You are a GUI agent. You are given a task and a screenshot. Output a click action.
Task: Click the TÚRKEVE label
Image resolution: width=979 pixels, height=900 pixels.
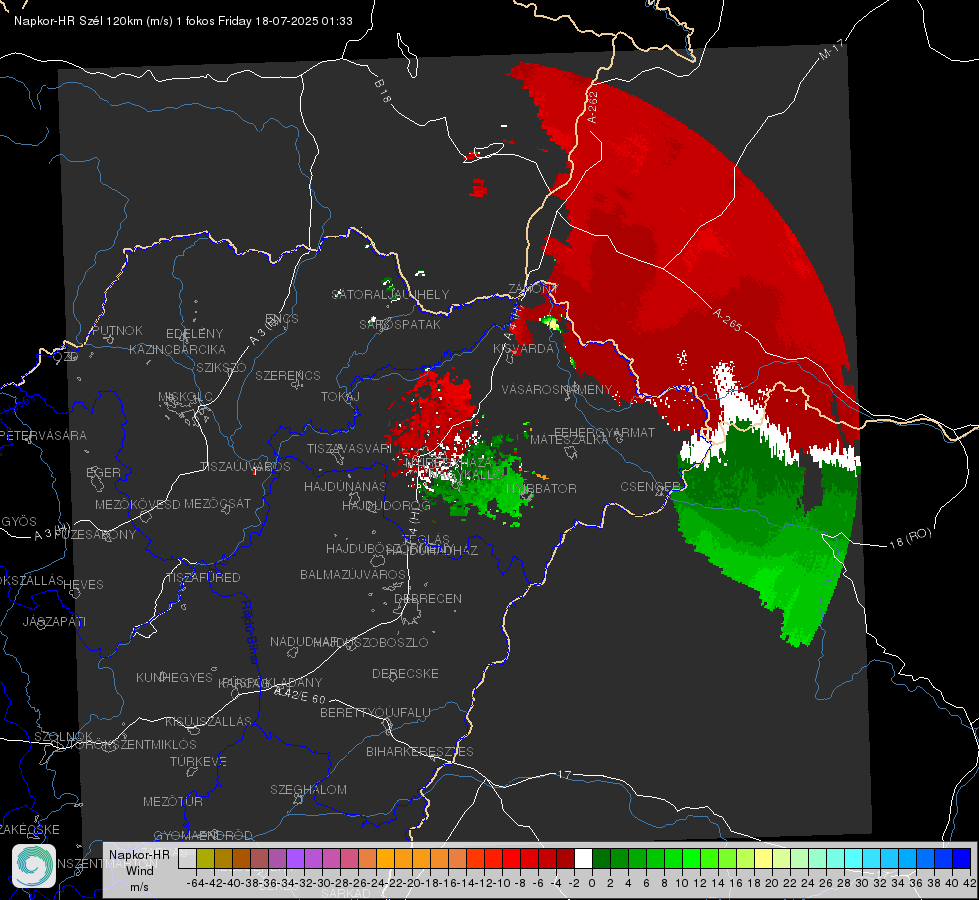[x=199, y=761]
